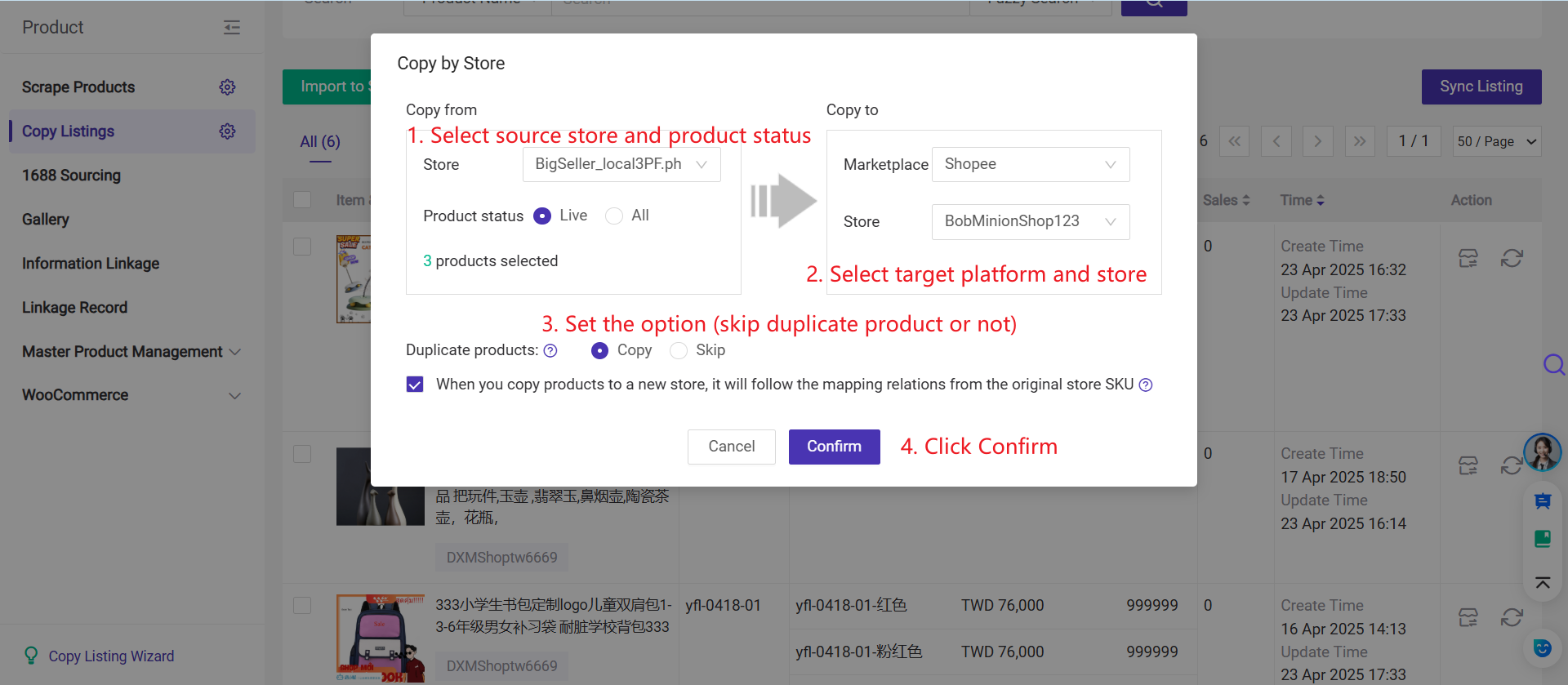
Task: Click Copy Listing Wizard lightbulb icon
Action: (31, 656)
